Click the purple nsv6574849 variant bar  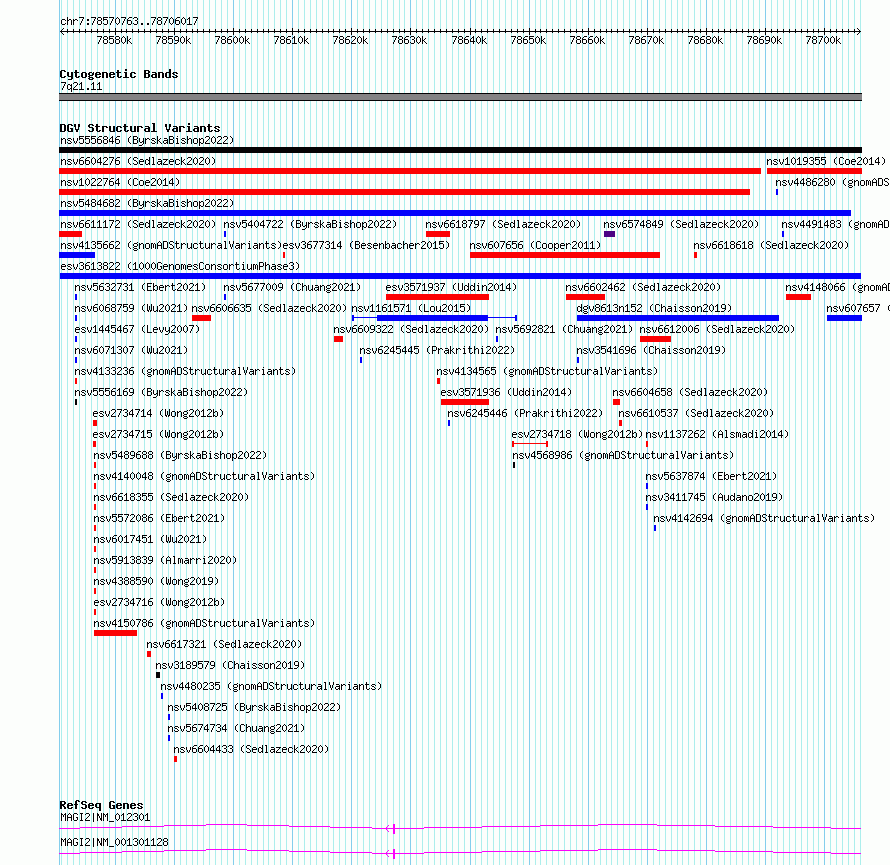click(x=610, y=234)
